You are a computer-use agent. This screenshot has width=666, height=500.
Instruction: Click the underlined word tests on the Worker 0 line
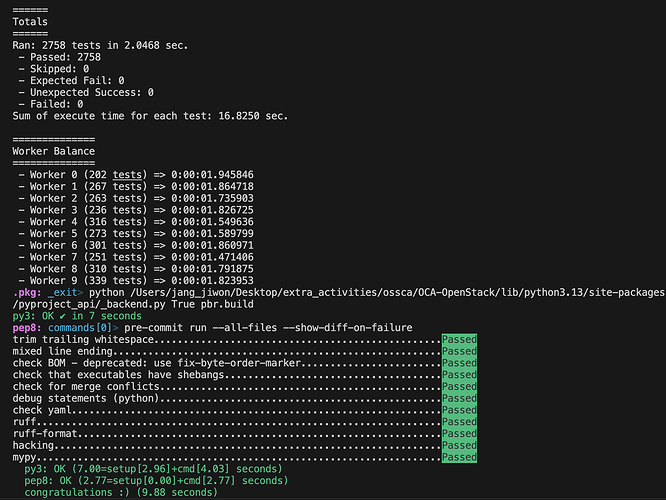tap(129, 174)
